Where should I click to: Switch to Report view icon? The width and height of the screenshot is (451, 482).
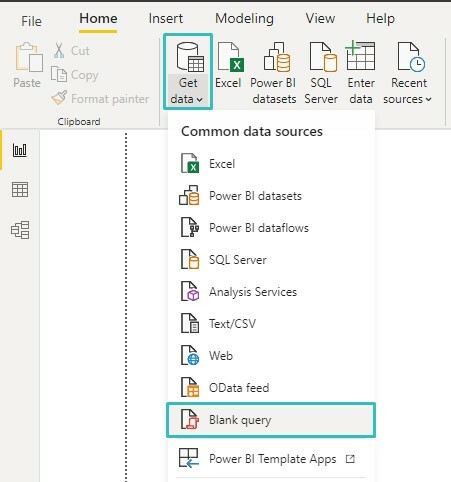(20, 150)
